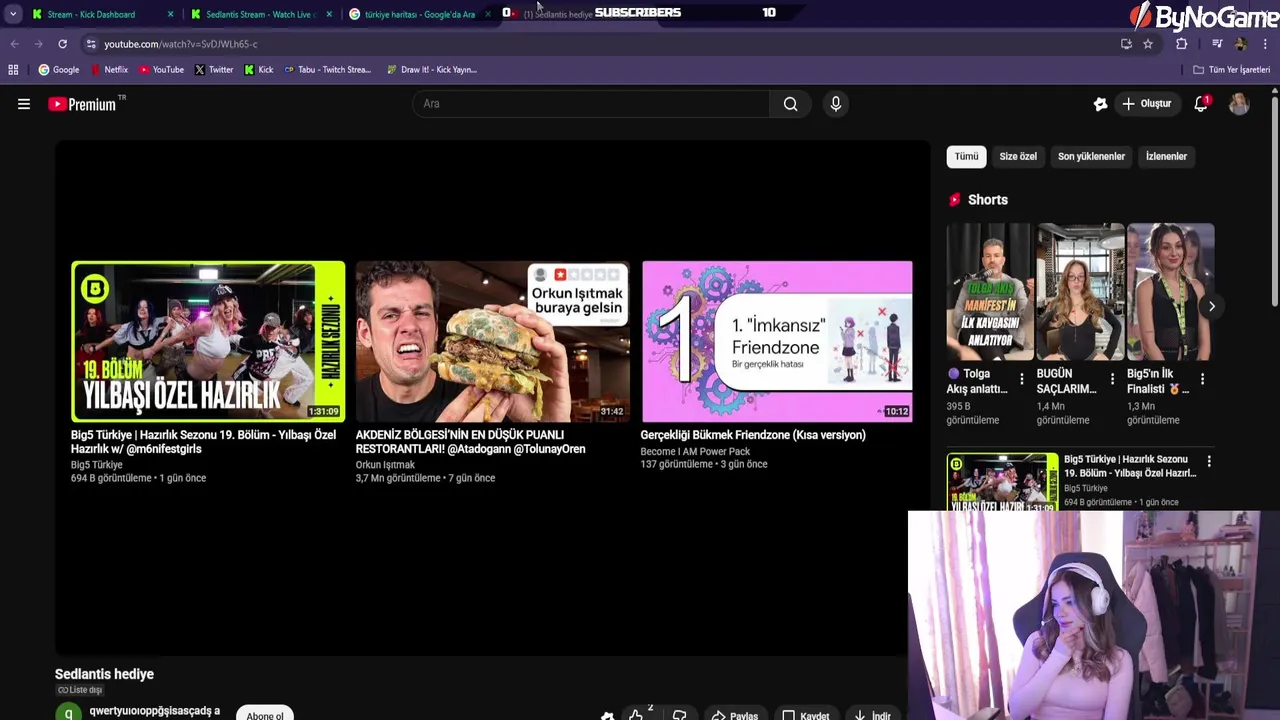
Task: View site information icon in address bar
Action: (x=91, y=44)
